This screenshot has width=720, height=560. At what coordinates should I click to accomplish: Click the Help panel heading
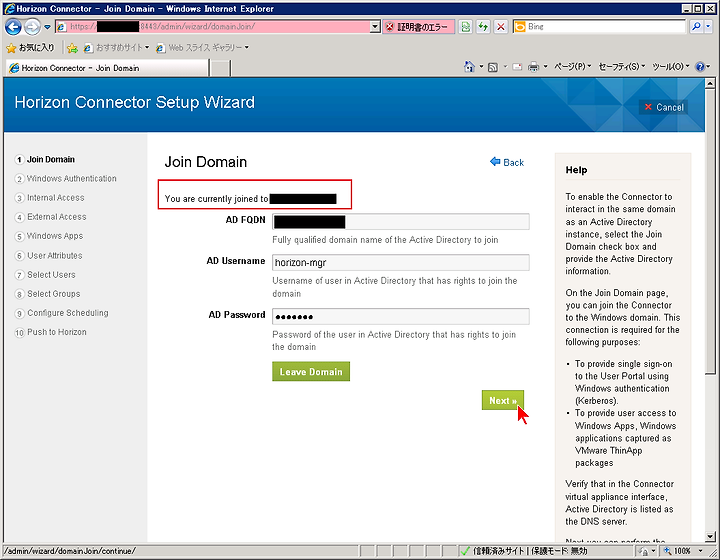[x=576, y=170]
